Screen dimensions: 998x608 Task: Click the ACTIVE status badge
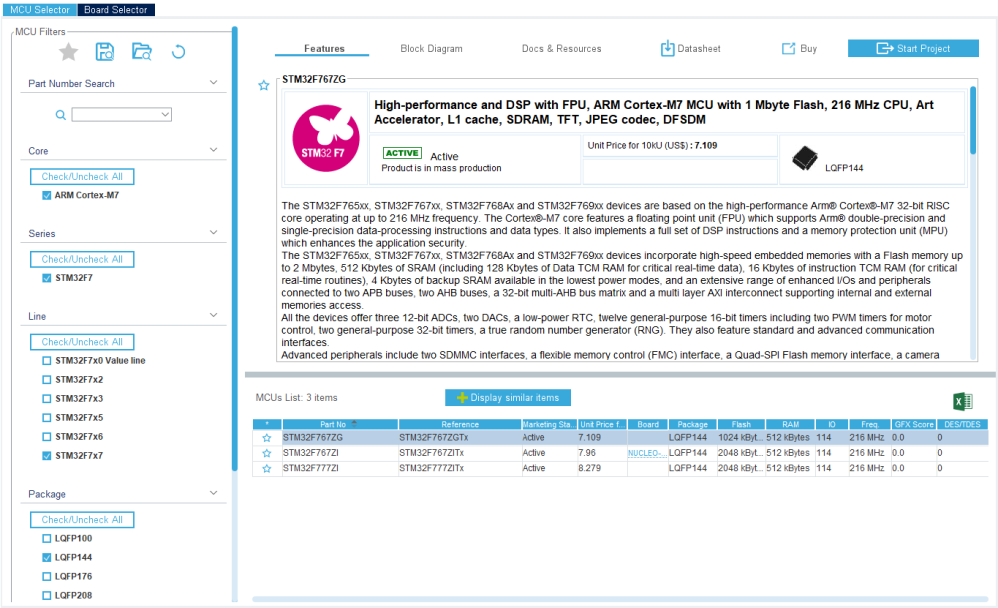[x=402, y=153]
